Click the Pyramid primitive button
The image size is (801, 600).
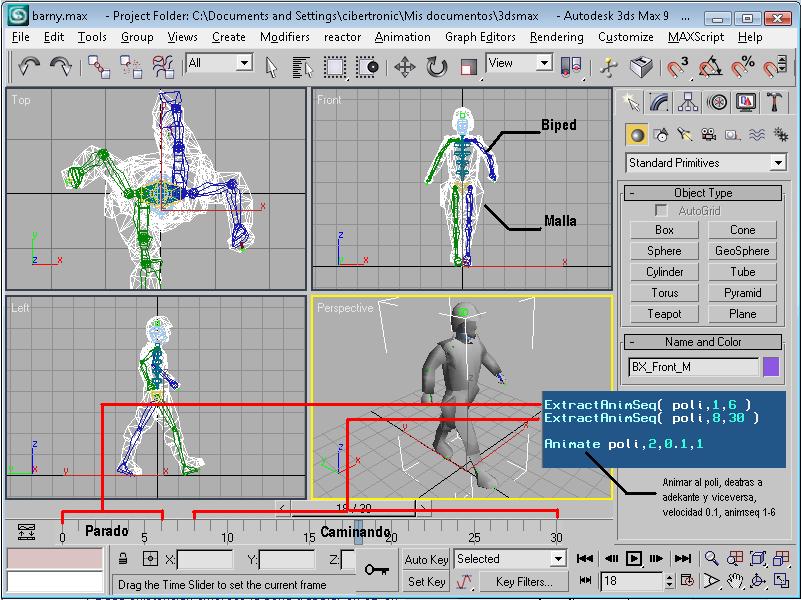742,293
